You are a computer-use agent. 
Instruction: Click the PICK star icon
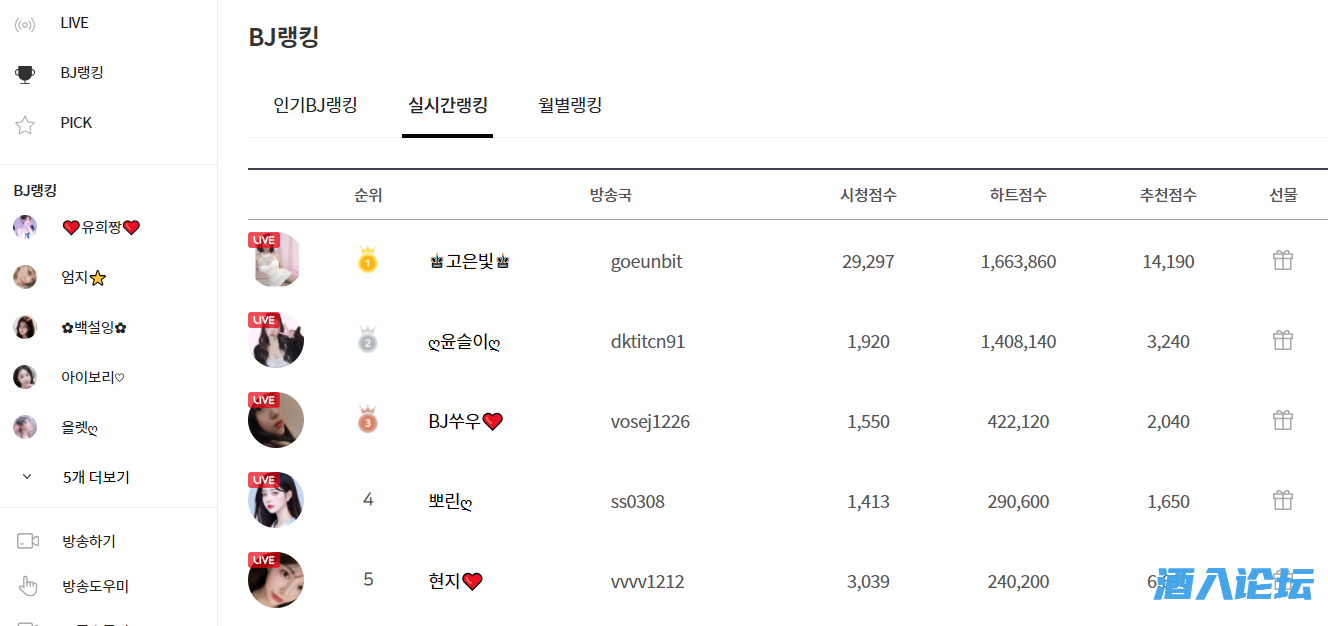point(25,124)
